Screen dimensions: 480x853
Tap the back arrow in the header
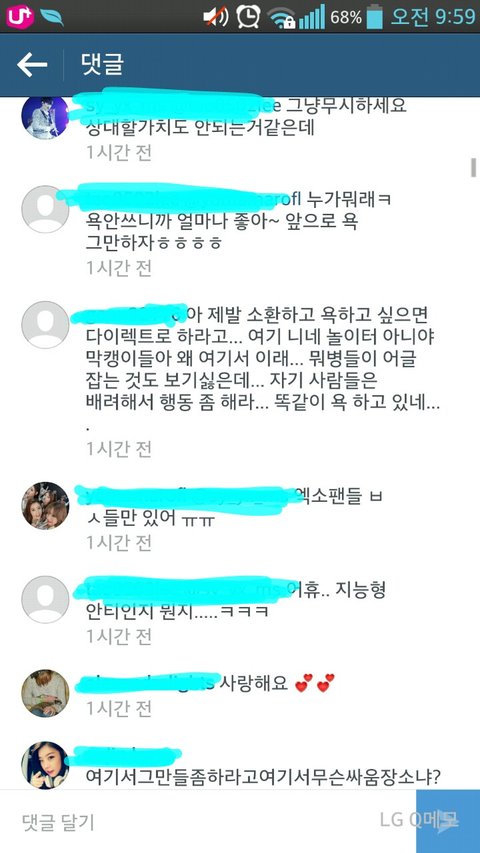32,65
